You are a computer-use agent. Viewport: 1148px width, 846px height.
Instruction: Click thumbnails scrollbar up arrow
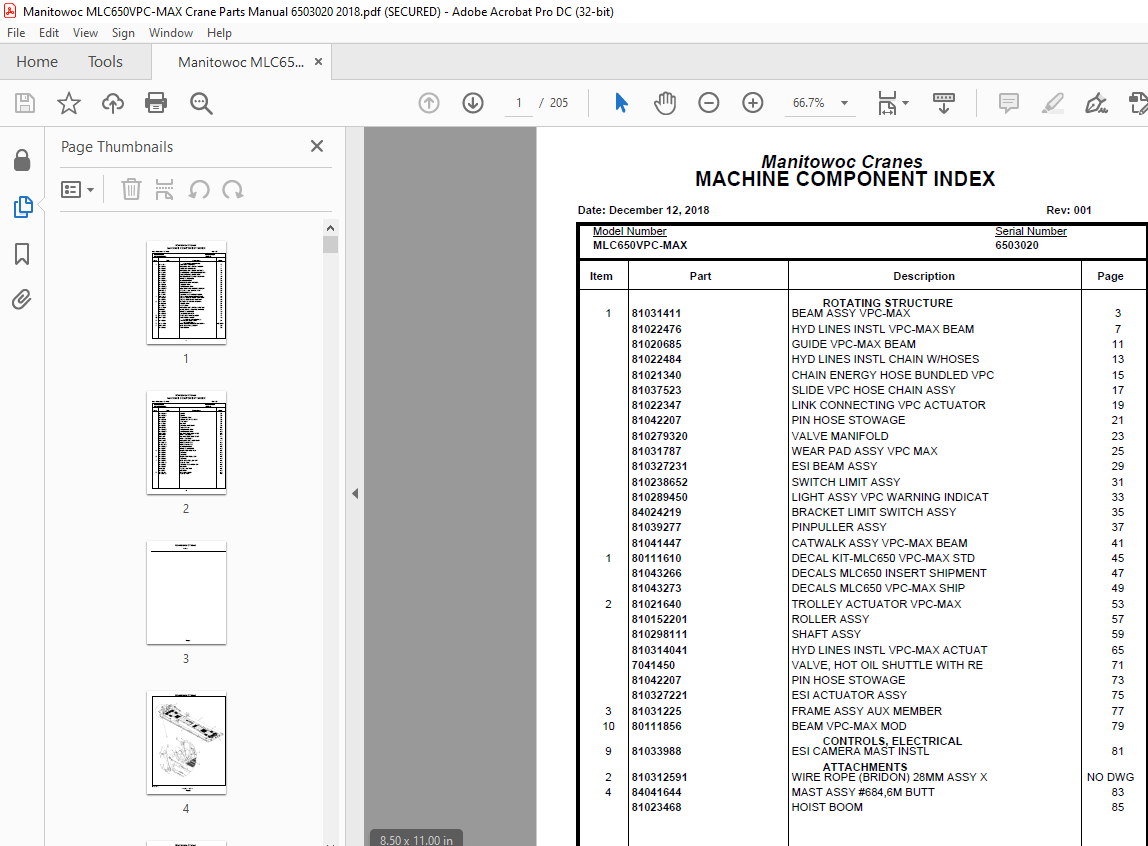(330, 228)
